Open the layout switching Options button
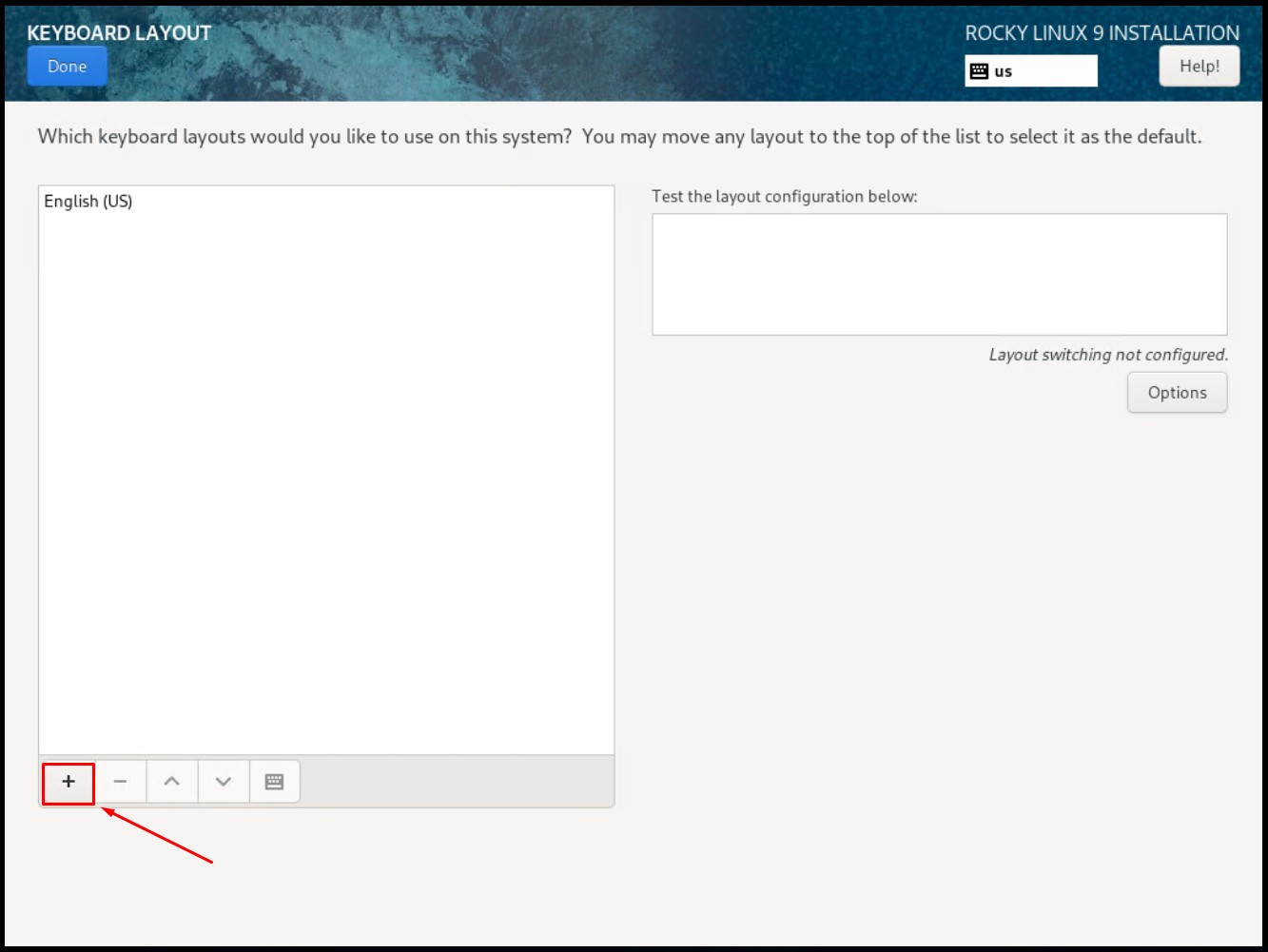Screen dimensions: 1268x952 point(1177,393)
